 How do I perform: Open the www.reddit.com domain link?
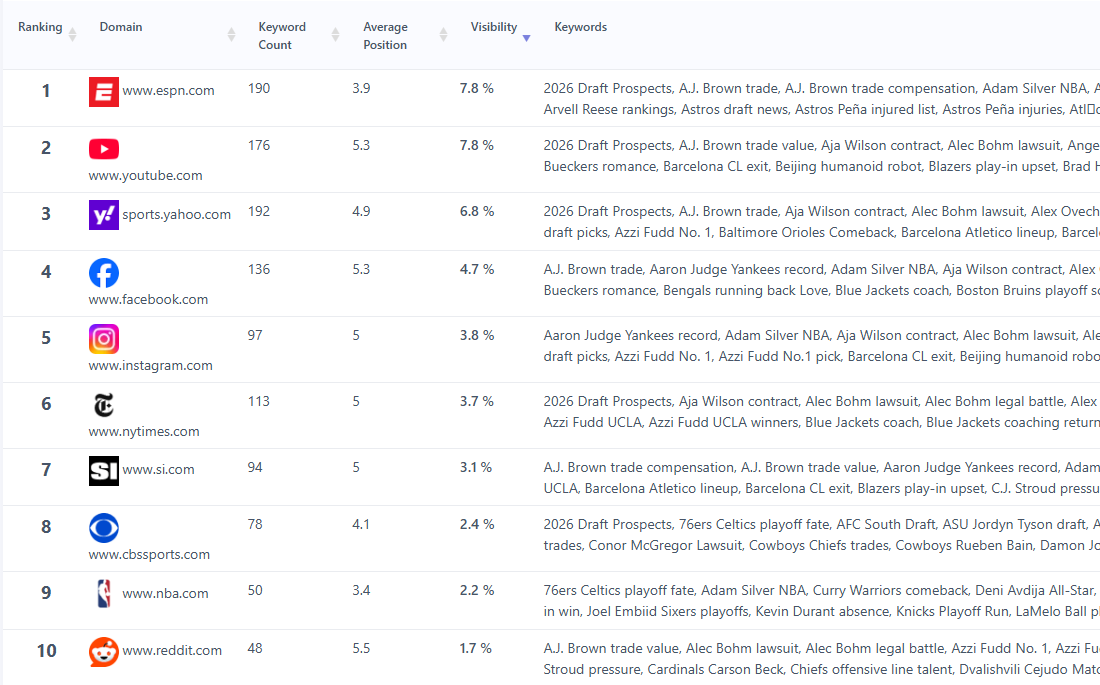172,651
